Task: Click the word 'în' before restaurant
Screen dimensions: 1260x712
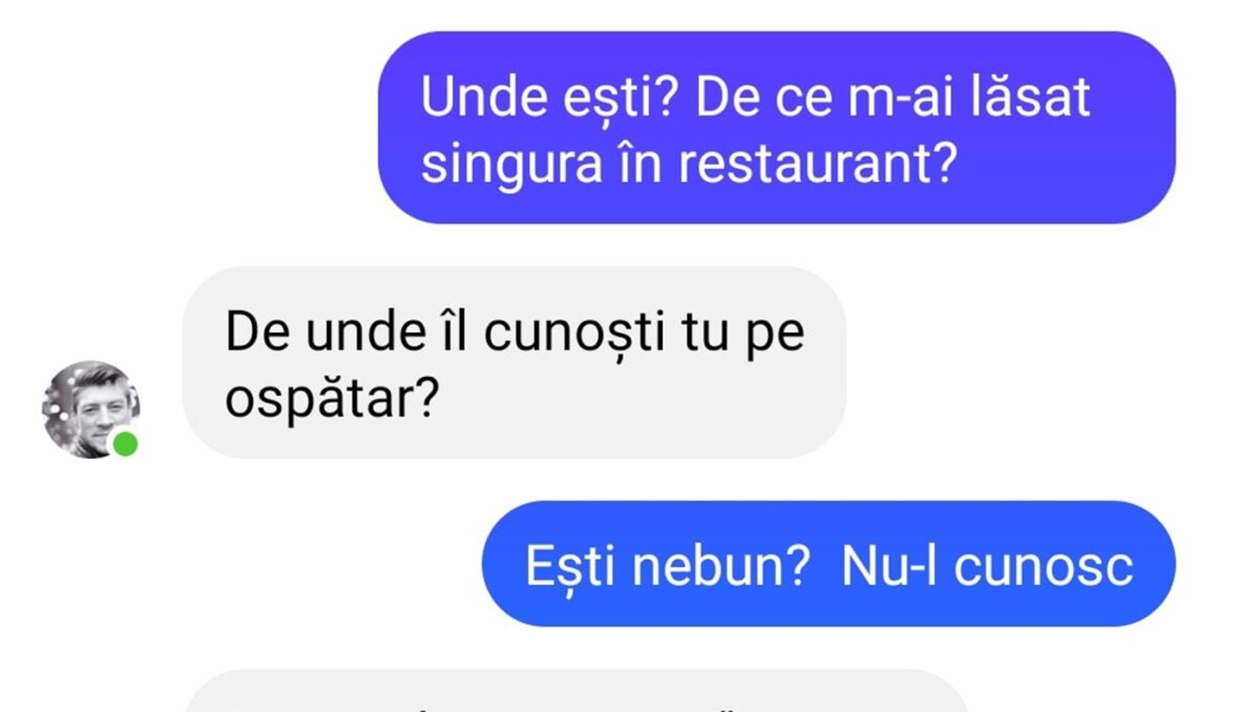Action: coord(639,165)
